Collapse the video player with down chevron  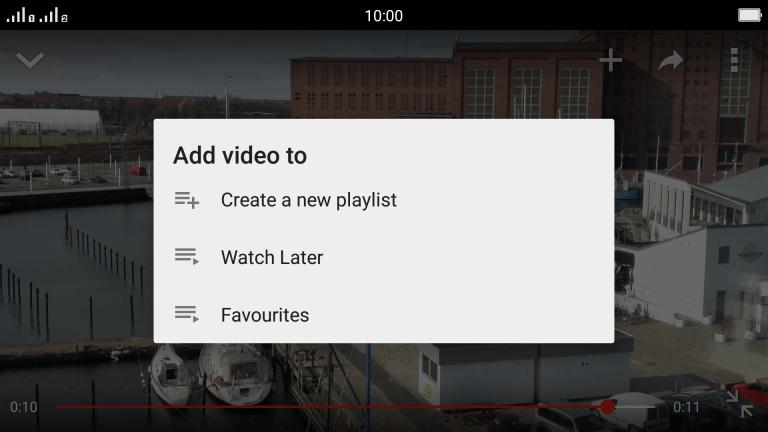[x=30, y=60]
